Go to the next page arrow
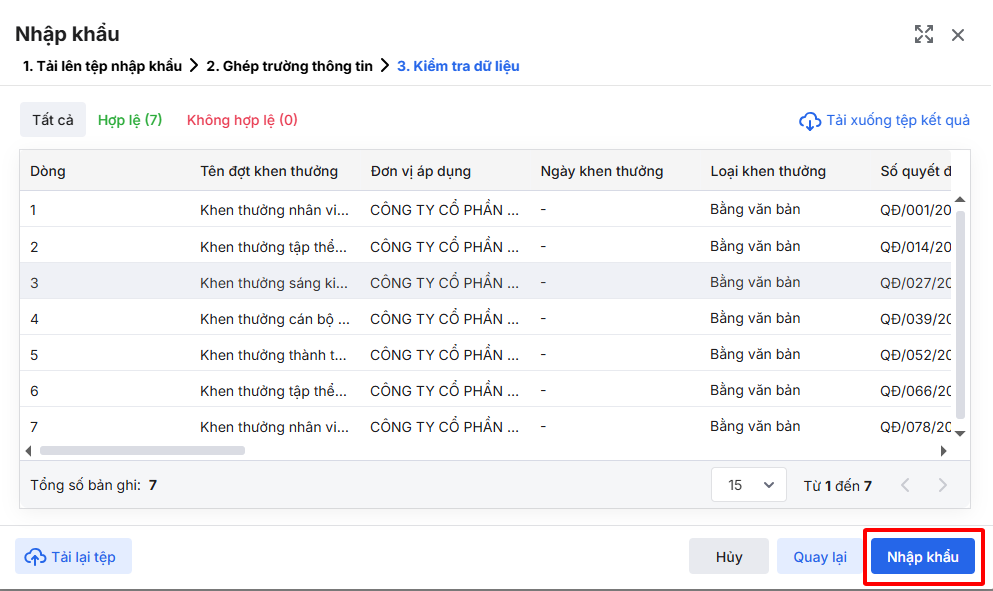 coord(942,486)
